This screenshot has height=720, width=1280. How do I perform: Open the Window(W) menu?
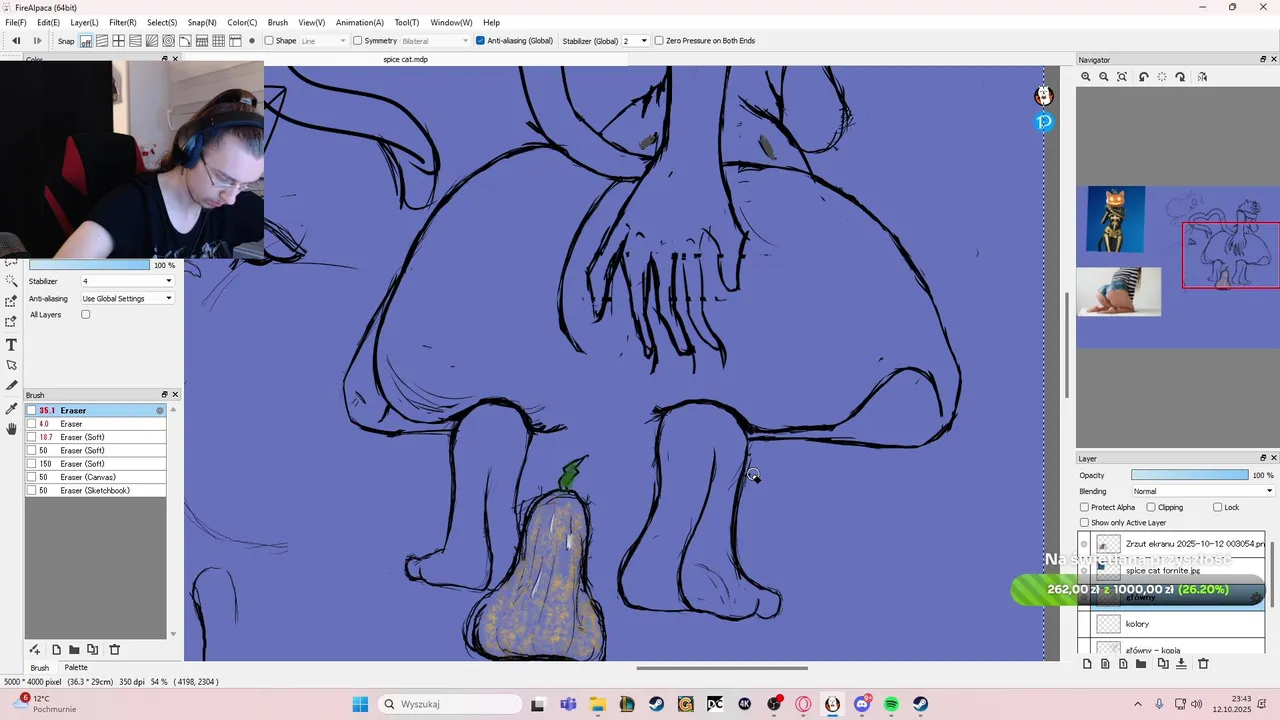[451, 22]
